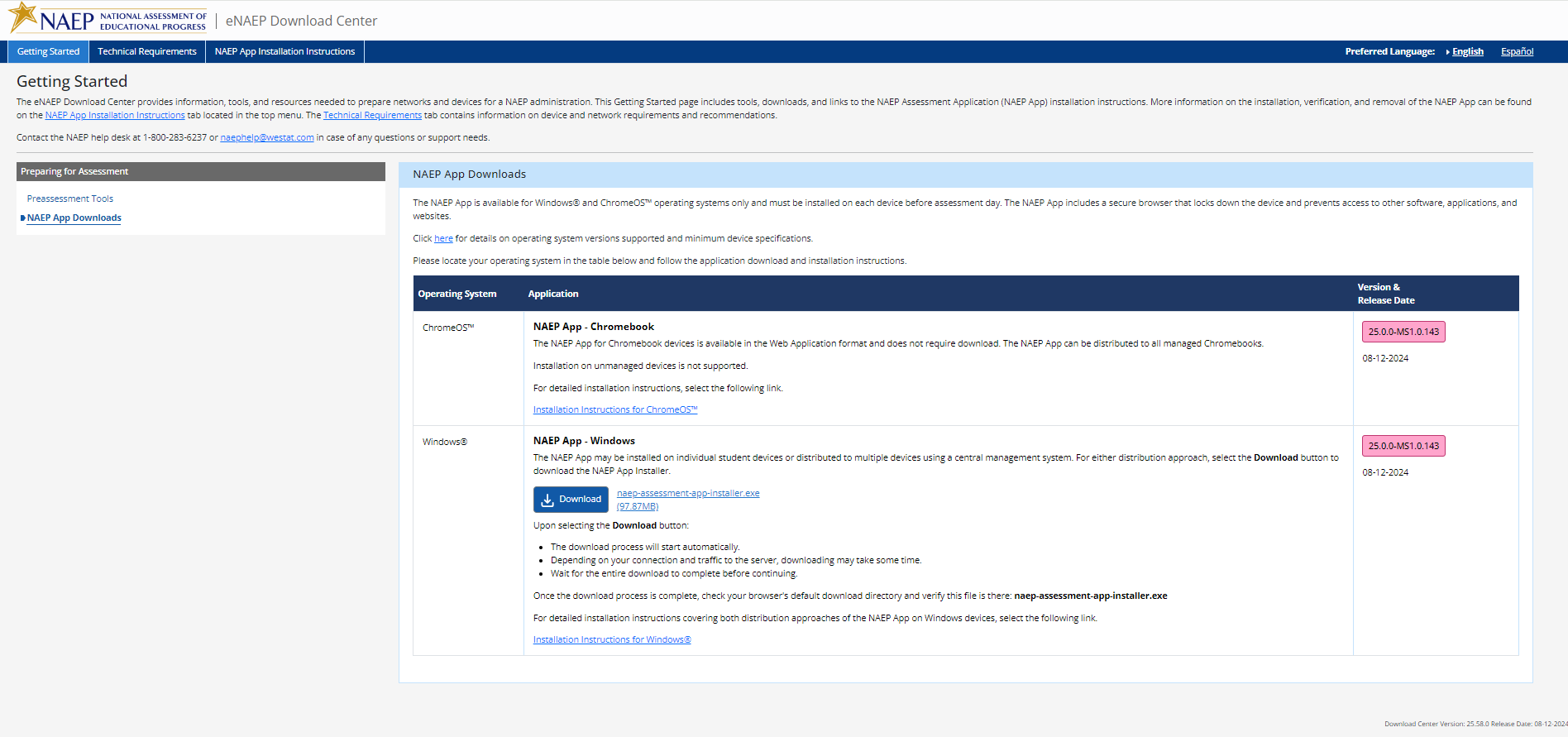Click the ChromeOS release date 08-12-2024
This screenshot has height=737, width=1568.
(1385, 358)
